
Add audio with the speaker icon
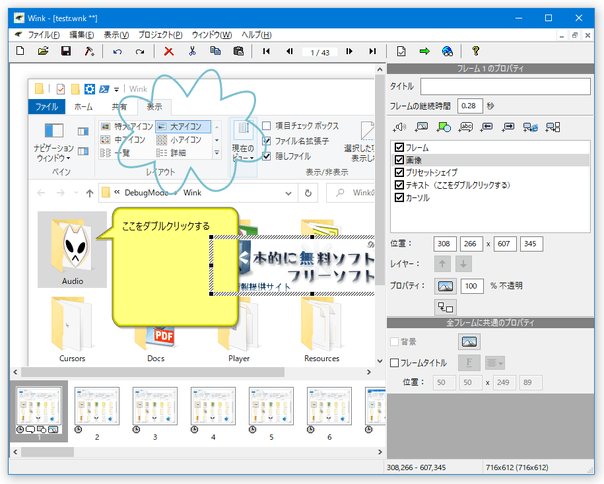pos(400,127)
